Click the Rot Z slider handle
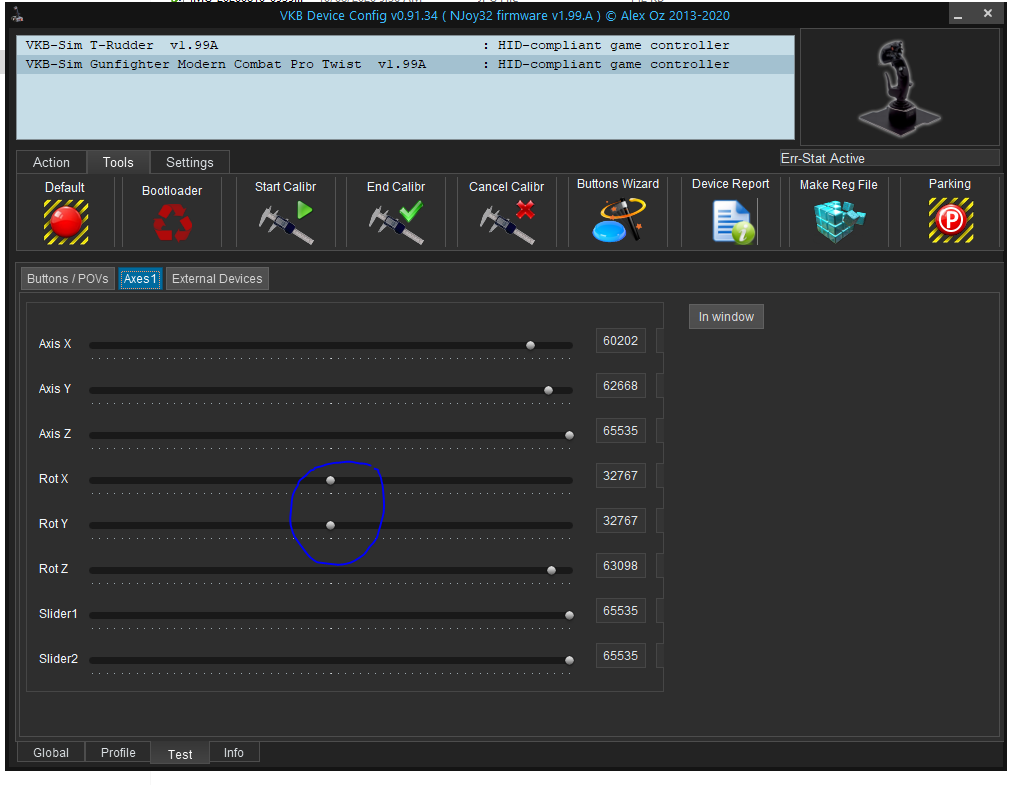This screenshot has width=1017, height=785. pos(551,570)
